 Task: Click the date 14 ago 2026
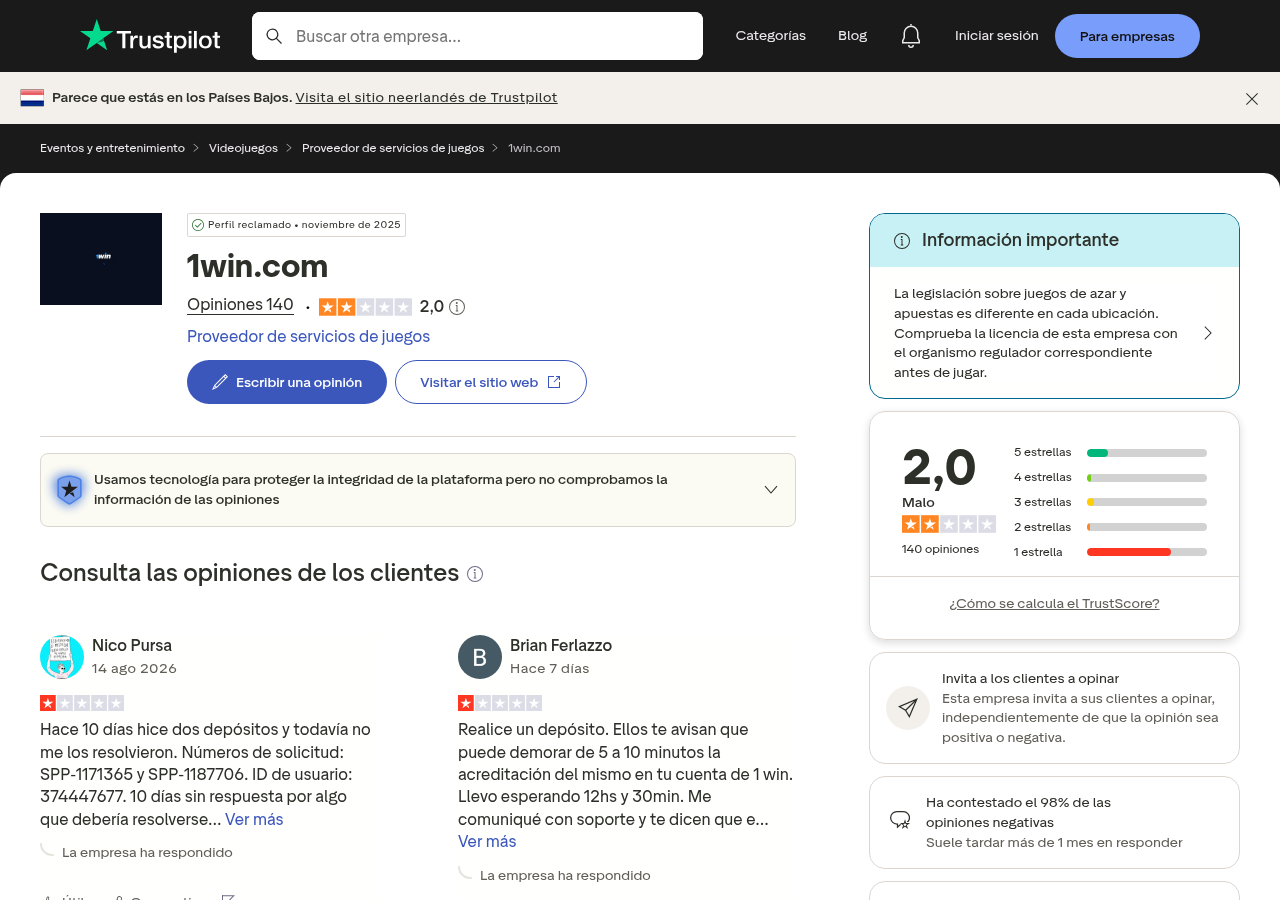pos(134,669)
